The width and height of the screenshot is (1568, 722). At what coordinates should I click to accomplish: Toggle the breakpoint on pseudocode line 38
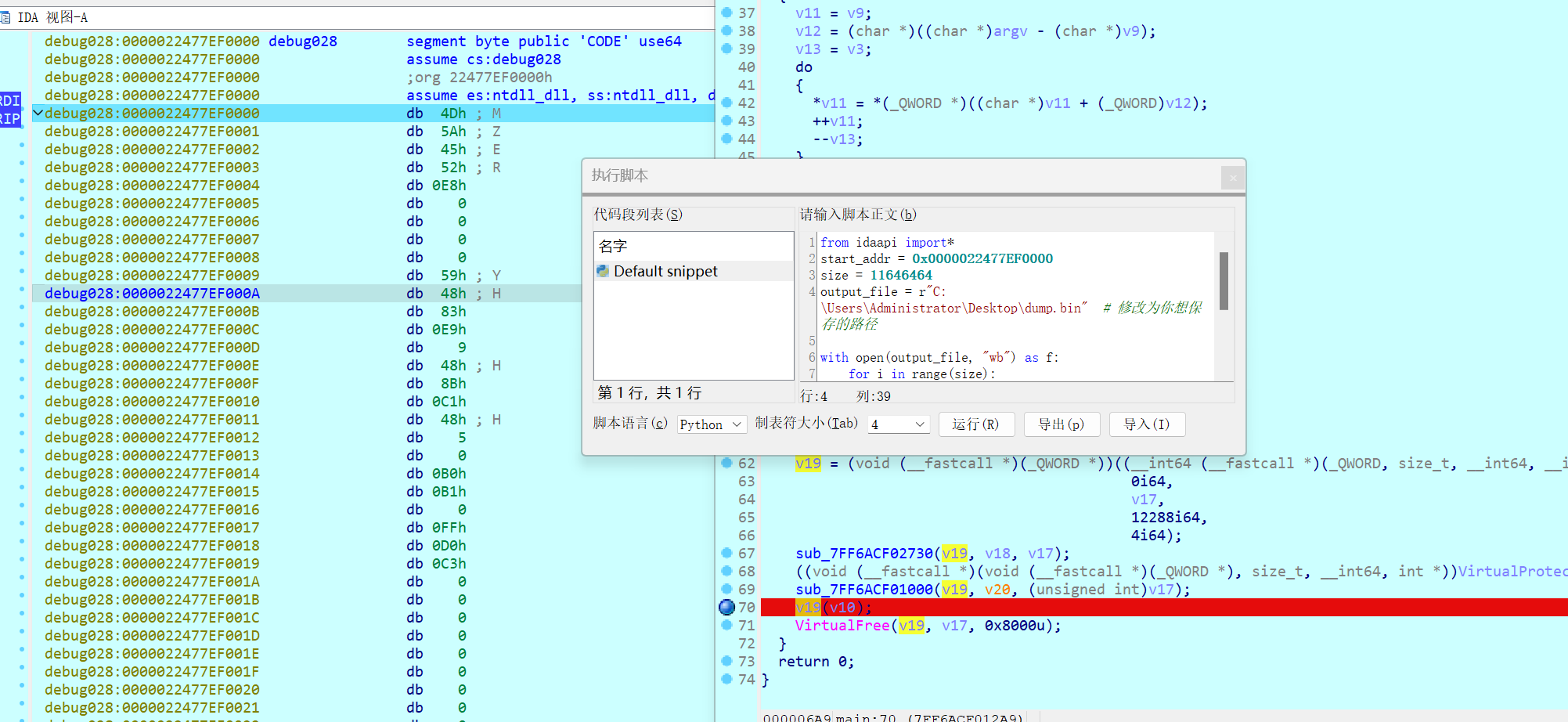(x=726, y=31)
